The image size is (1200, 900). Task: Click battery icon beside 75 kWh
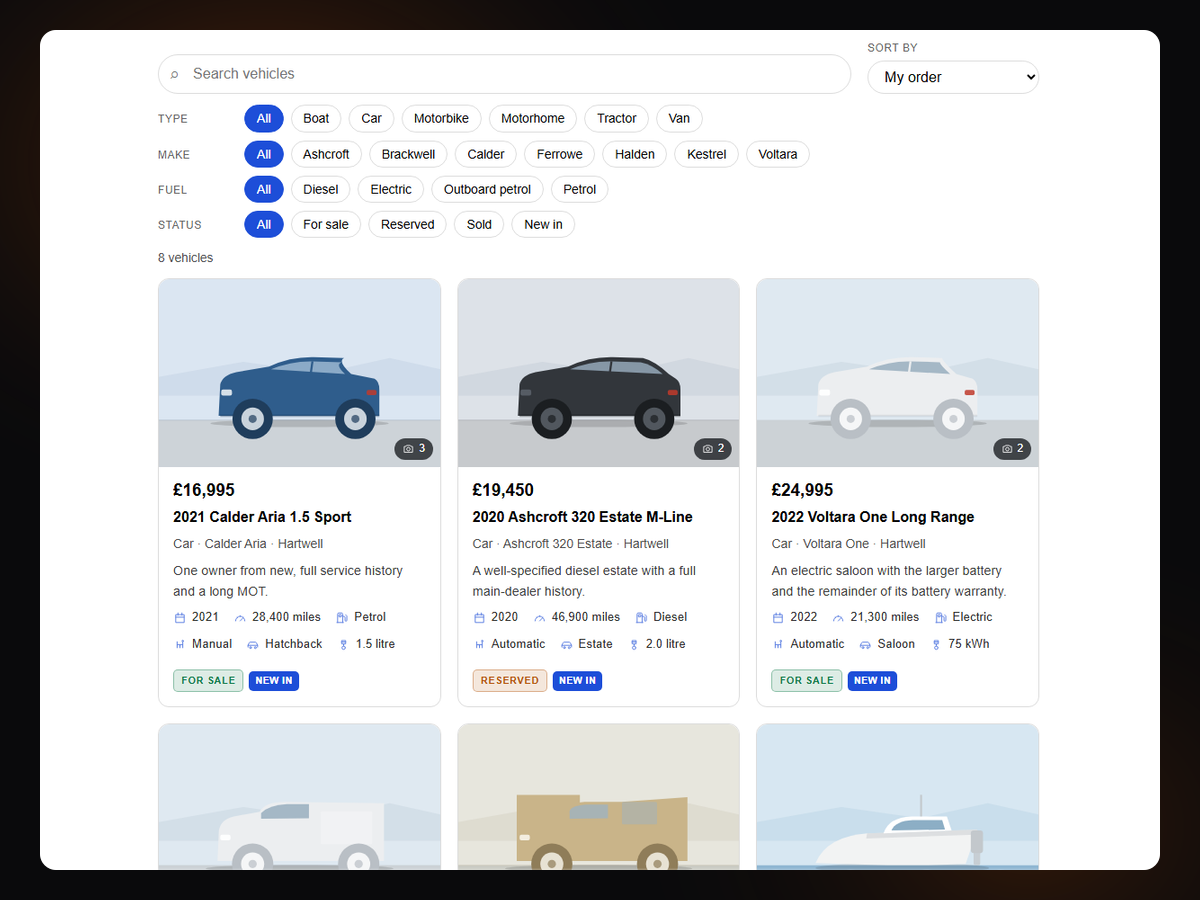pyautogui.click(x=936, y=645)
